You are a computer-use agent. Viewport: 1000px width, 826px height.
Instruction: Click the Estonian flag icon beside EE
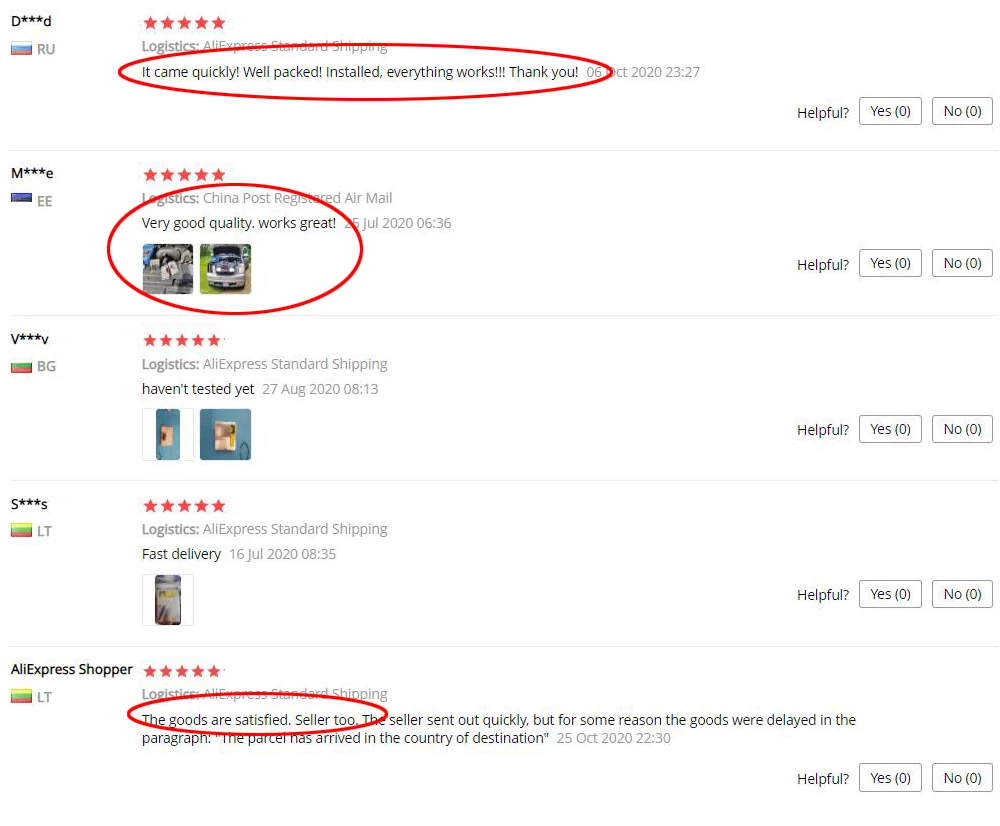coord(21,198)
